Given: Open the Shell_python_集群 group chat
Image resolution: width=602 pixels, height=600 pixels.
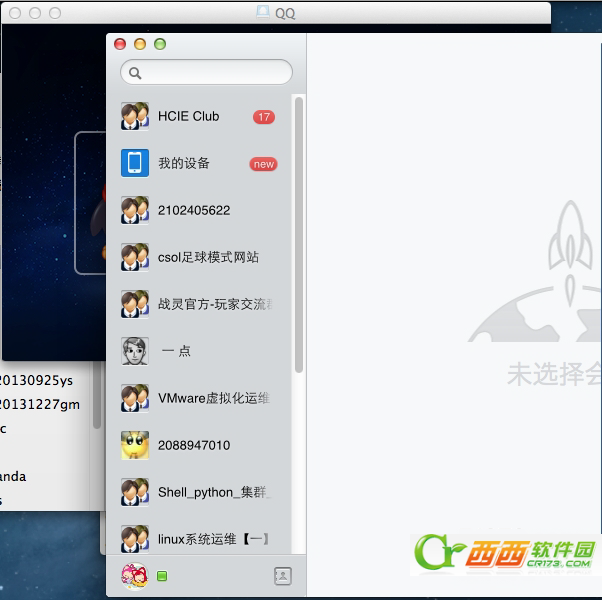Looking at the screenshot, I should [199, 492].
